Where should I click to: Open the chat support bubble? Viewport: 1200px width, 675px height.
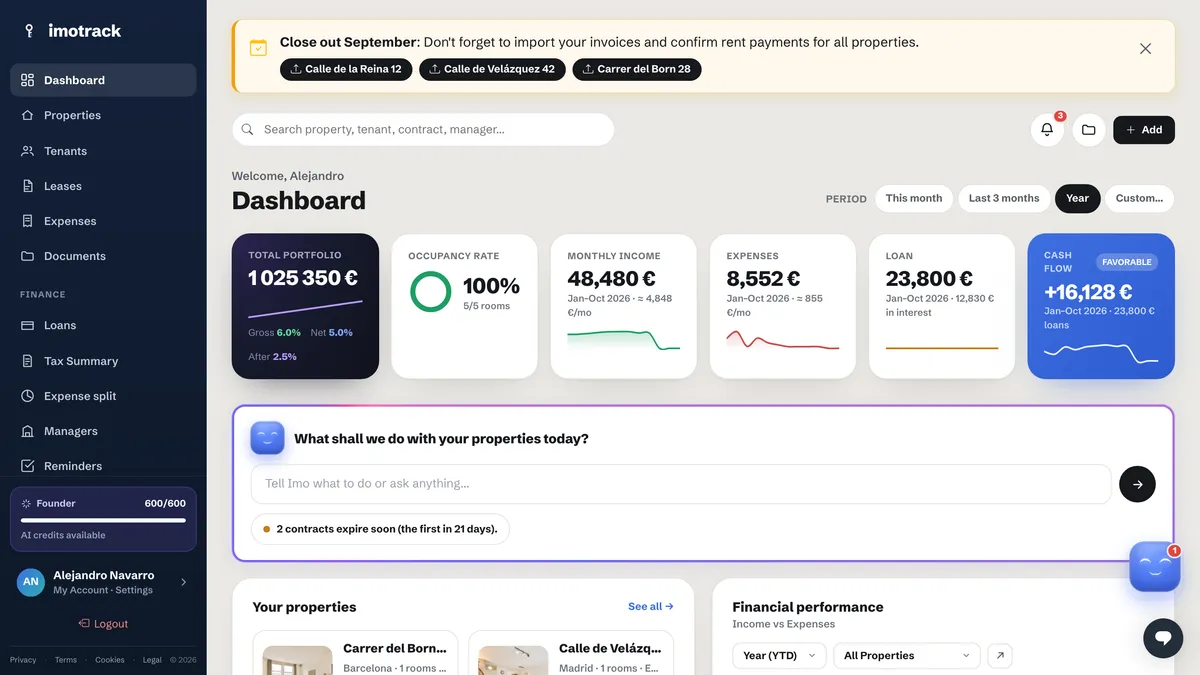pyautogui.click(x=1163, y=637)
